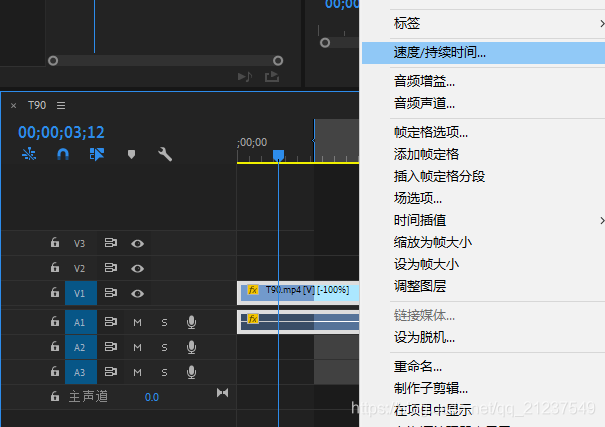Choose 速度/持续时间... from context menu

483,52
